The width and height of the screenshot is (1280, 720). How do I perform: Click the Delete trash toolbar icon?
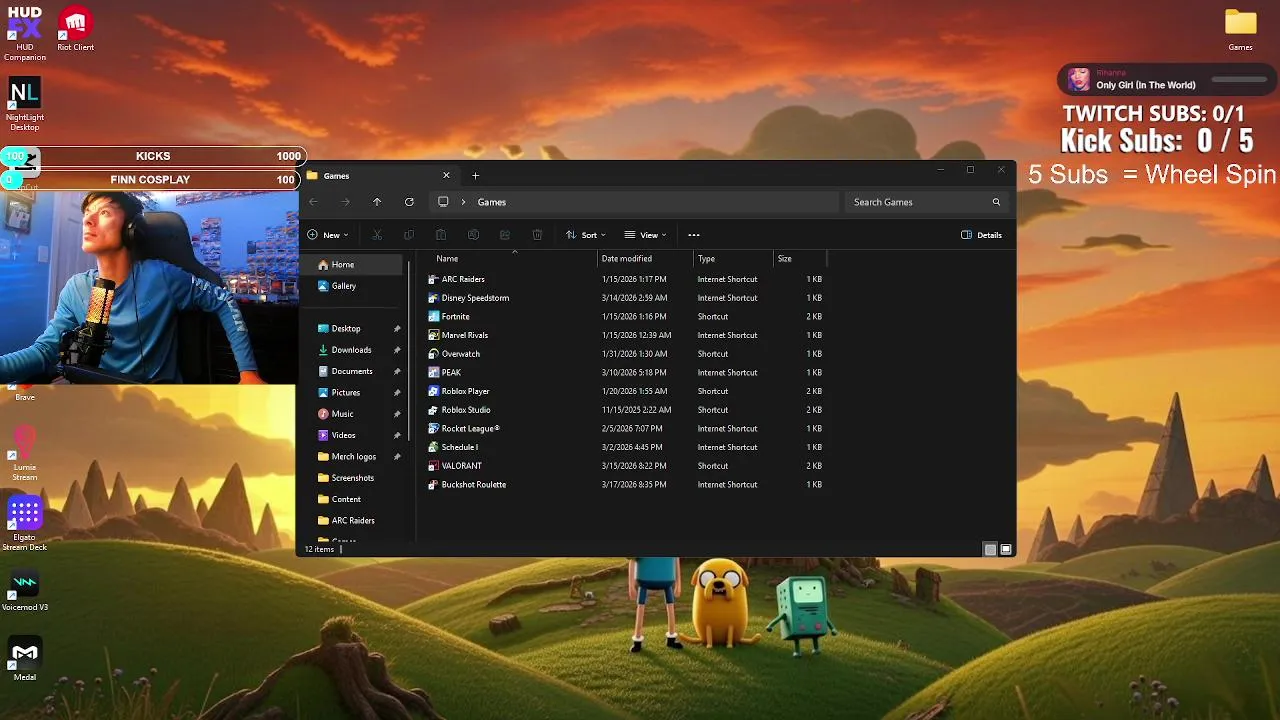pyautogui.click(x=537, y=235)
